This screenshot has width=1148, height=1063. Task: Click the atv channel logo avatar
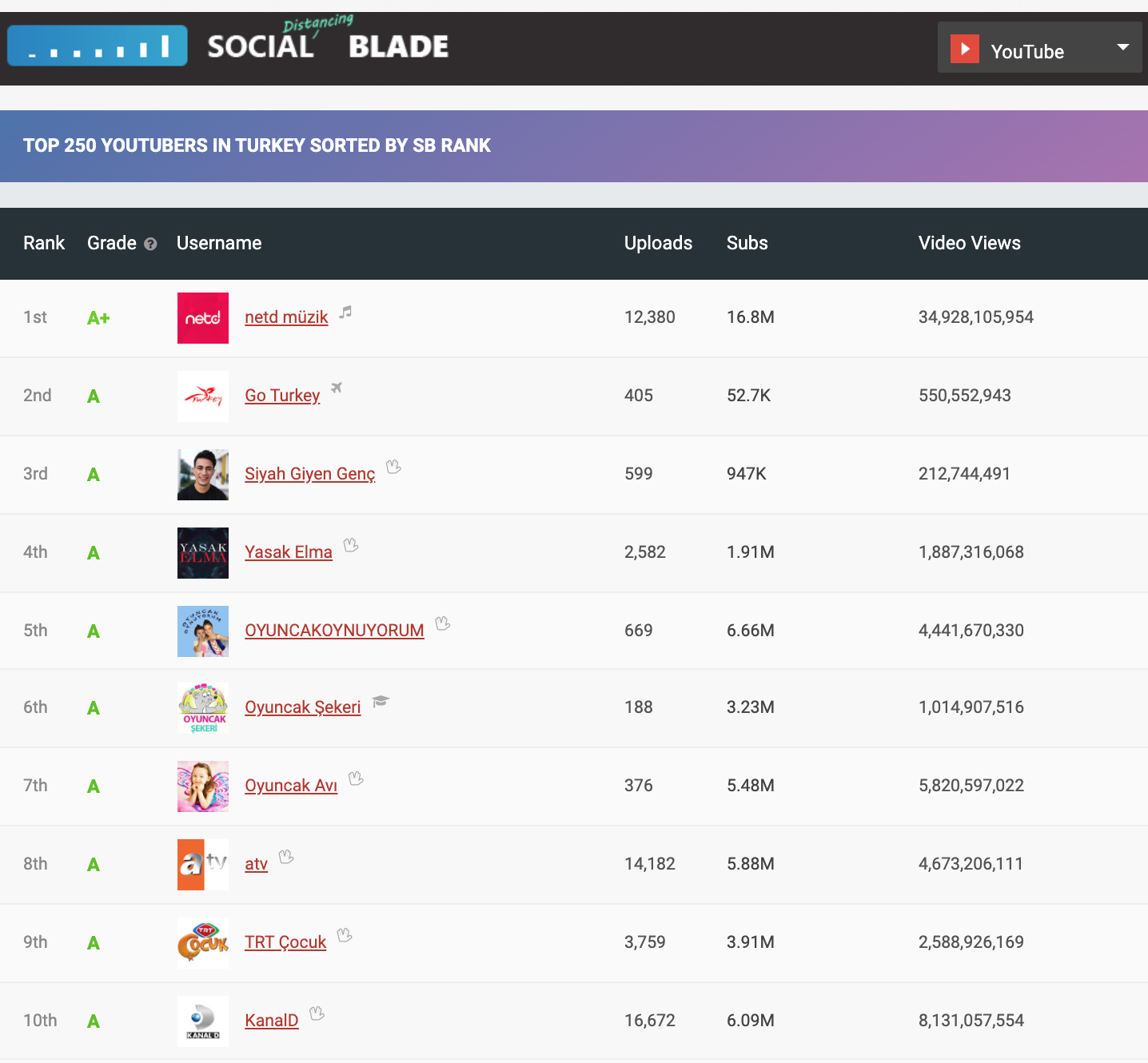(203, 865)
